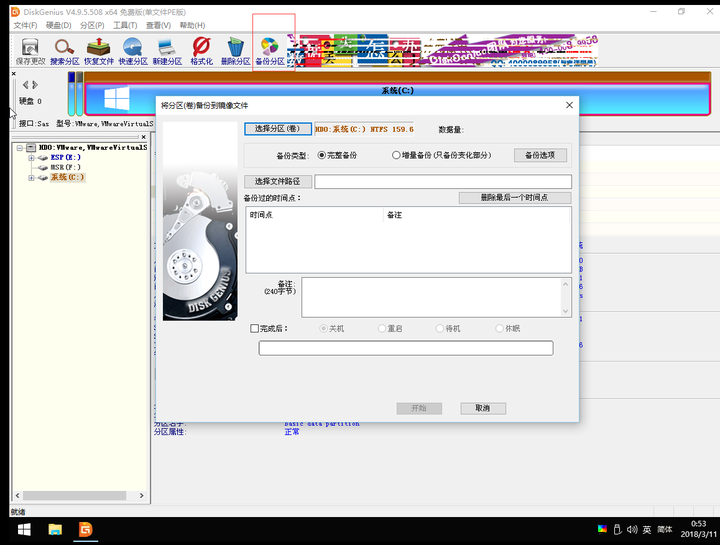Click the Windows logo on system partition bar
Image resolution: width=720 pixels, height=545 pixels.
(117, 98)
